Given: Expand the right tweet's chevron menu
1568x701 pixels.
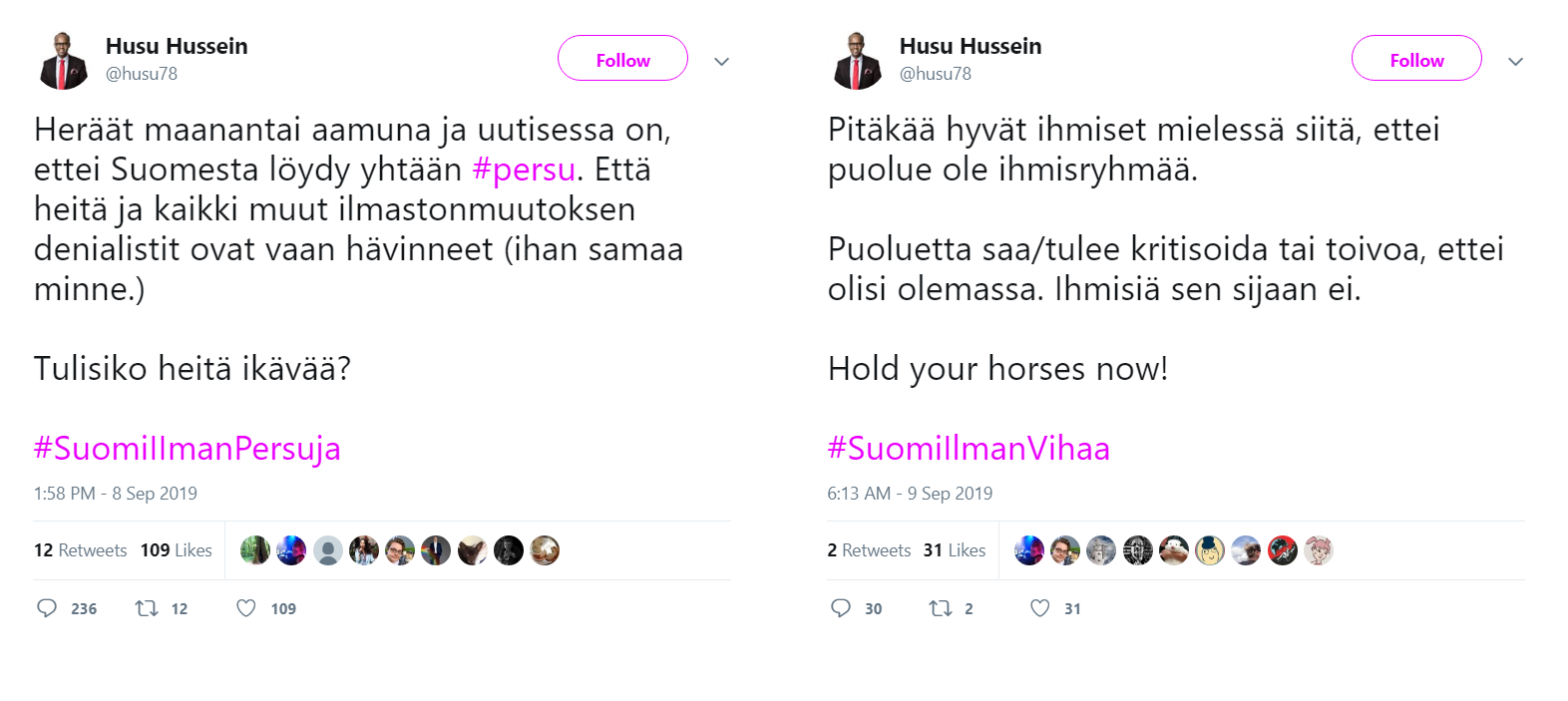Looking at the screenshot, I should (x=1516, y=62).
